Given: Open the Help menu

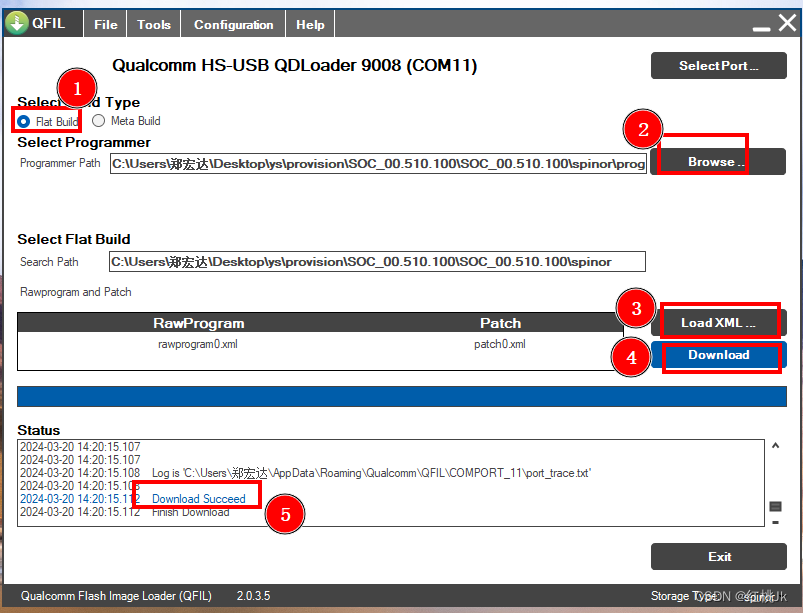Looking at the screenshot, I should 310,25.
